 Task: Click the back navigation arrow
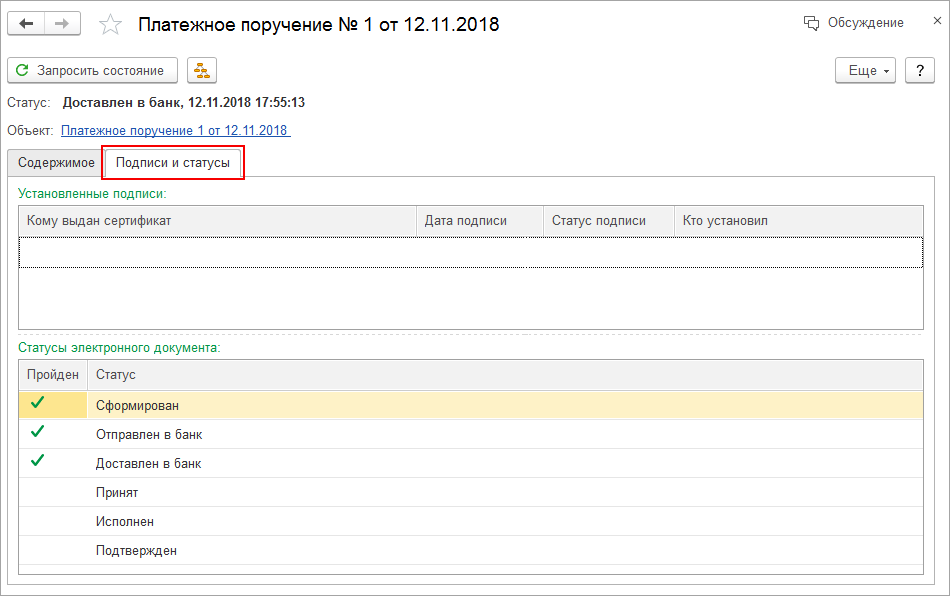(26, 24)
